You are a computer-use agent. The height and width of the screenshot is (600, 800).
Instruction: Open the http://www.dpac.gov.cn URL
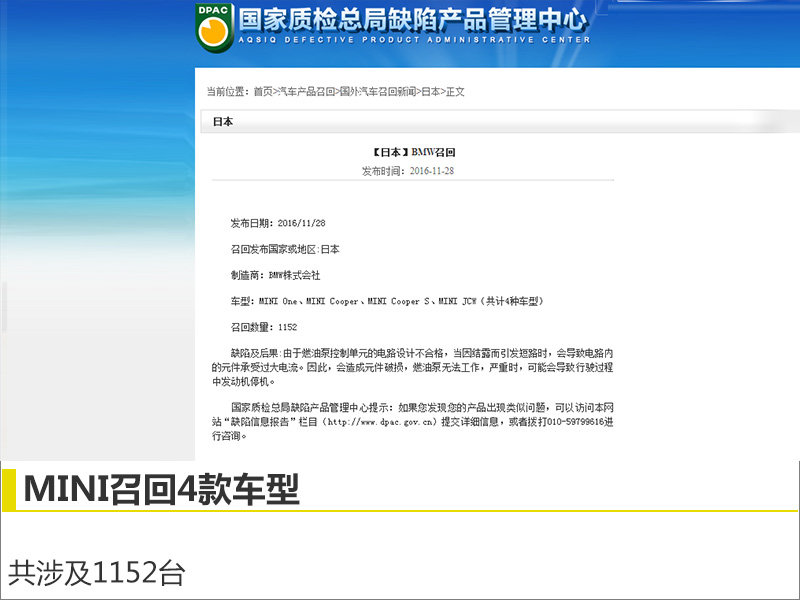point(382,422)
